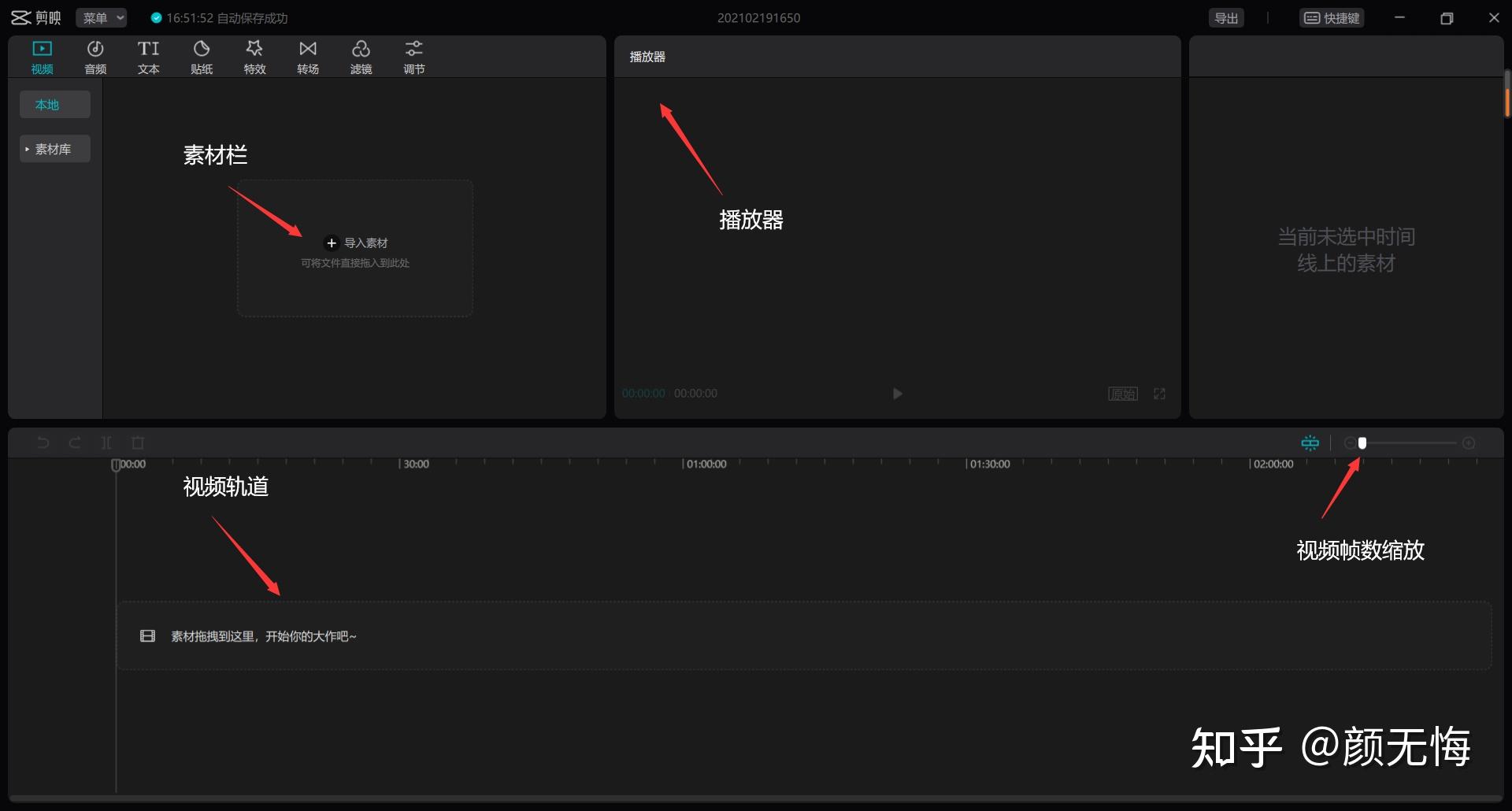Click the empty video track placeholder
Screen dimensions: 1512x811
click(x=804, y=635)
